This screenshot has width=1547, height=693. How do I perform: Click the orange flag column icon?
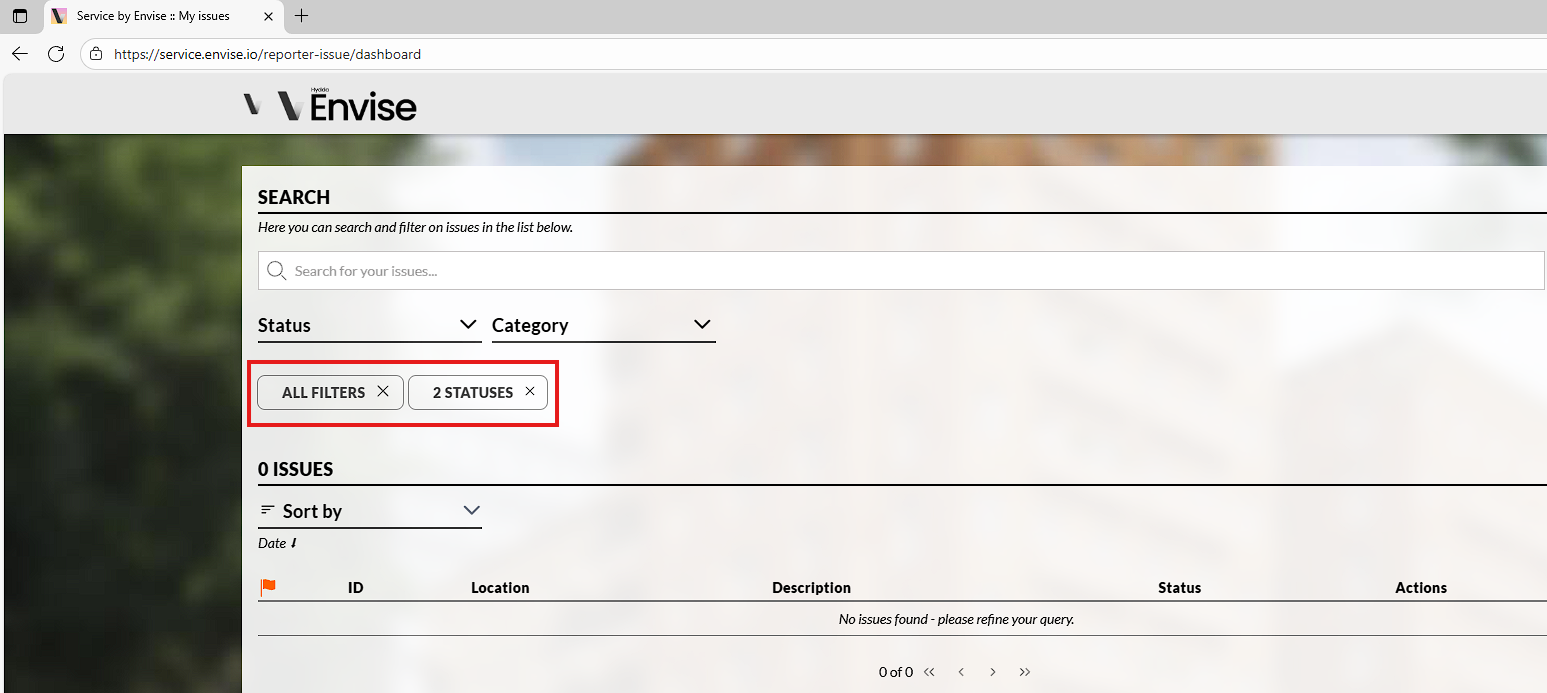point(268,587)
